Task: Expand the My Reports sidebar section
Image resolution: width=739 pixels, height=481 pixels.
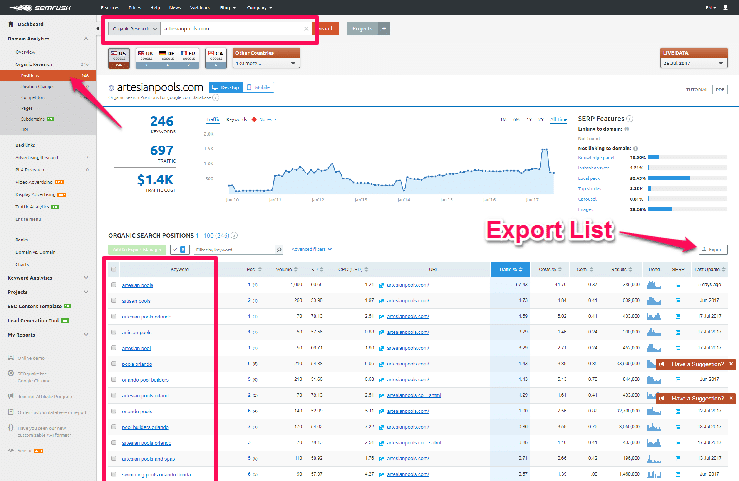Action: coord(86,334)
